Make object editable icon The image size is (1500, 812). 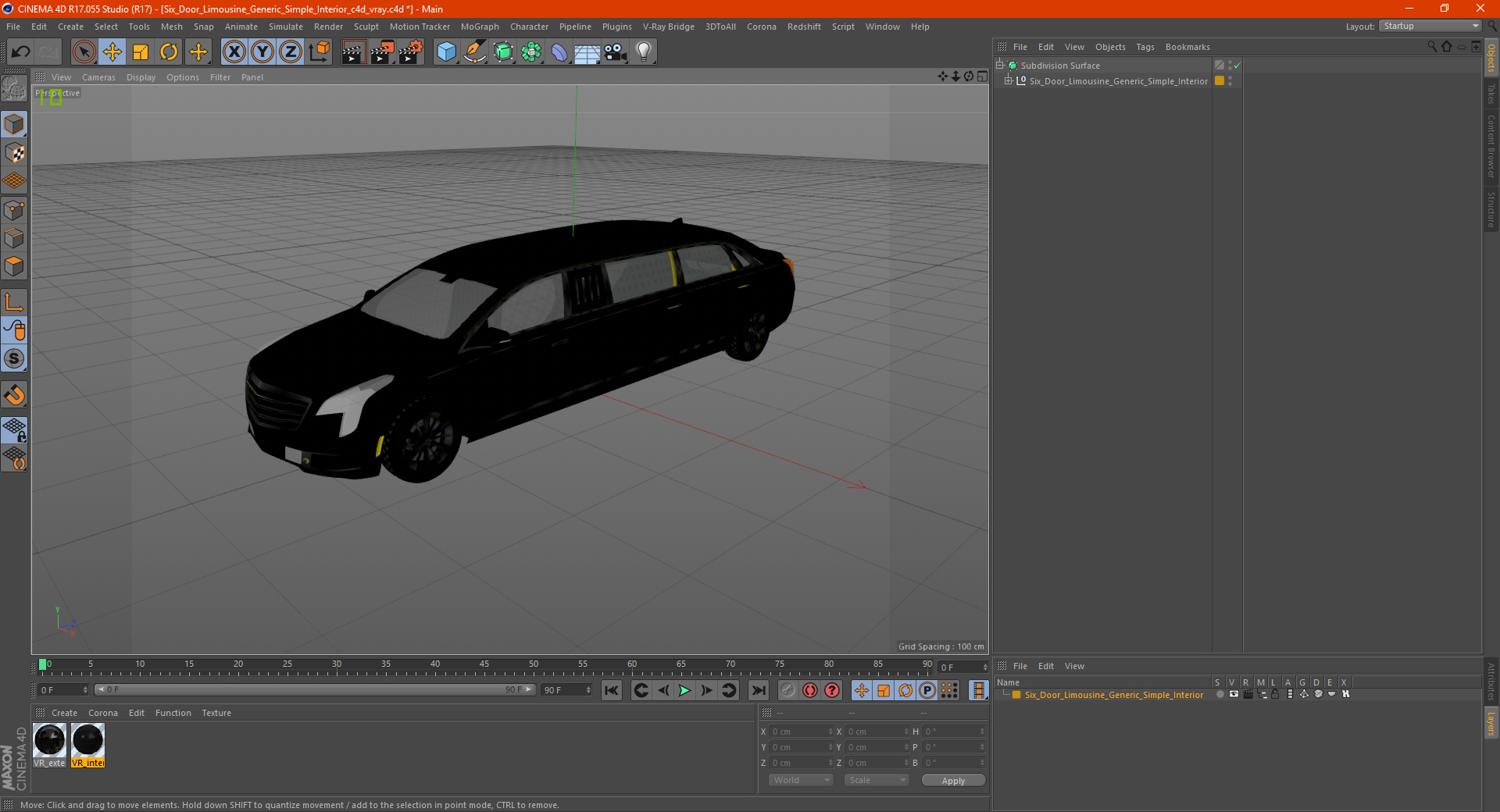pos(14,89)
